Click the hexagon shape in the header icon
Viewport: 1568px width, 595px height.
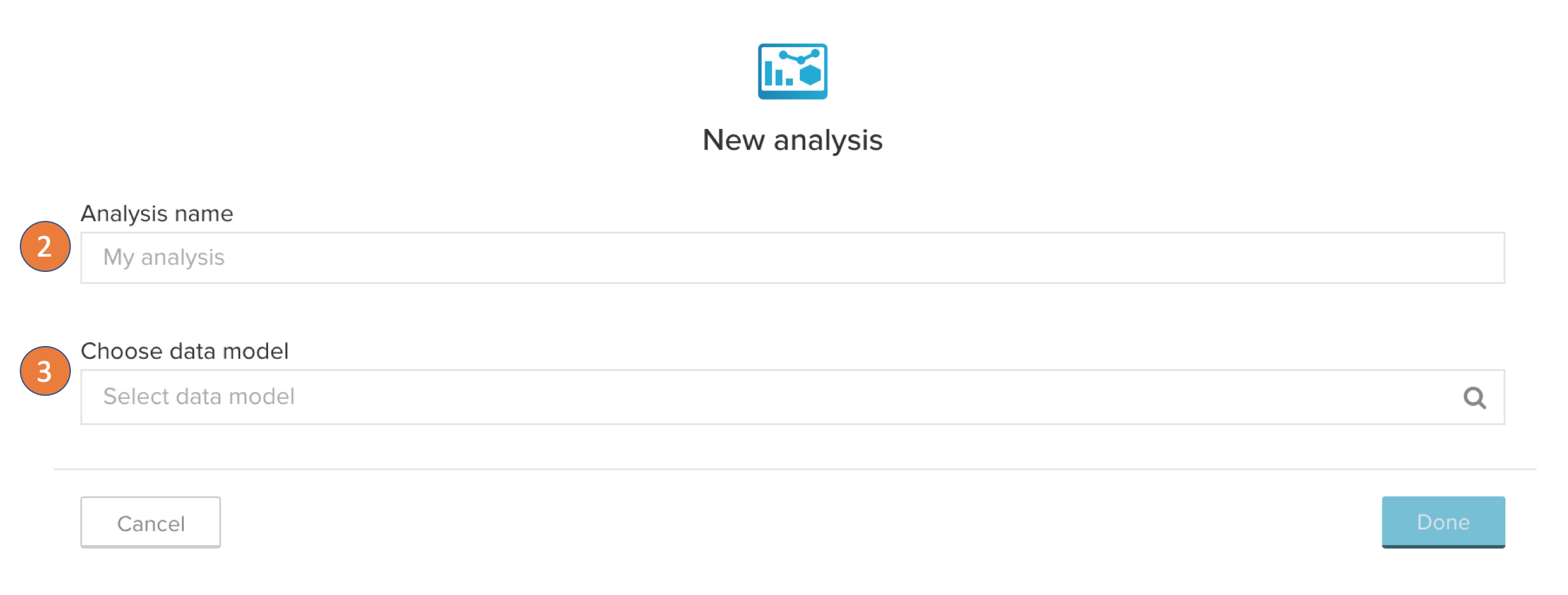[810, 75]
